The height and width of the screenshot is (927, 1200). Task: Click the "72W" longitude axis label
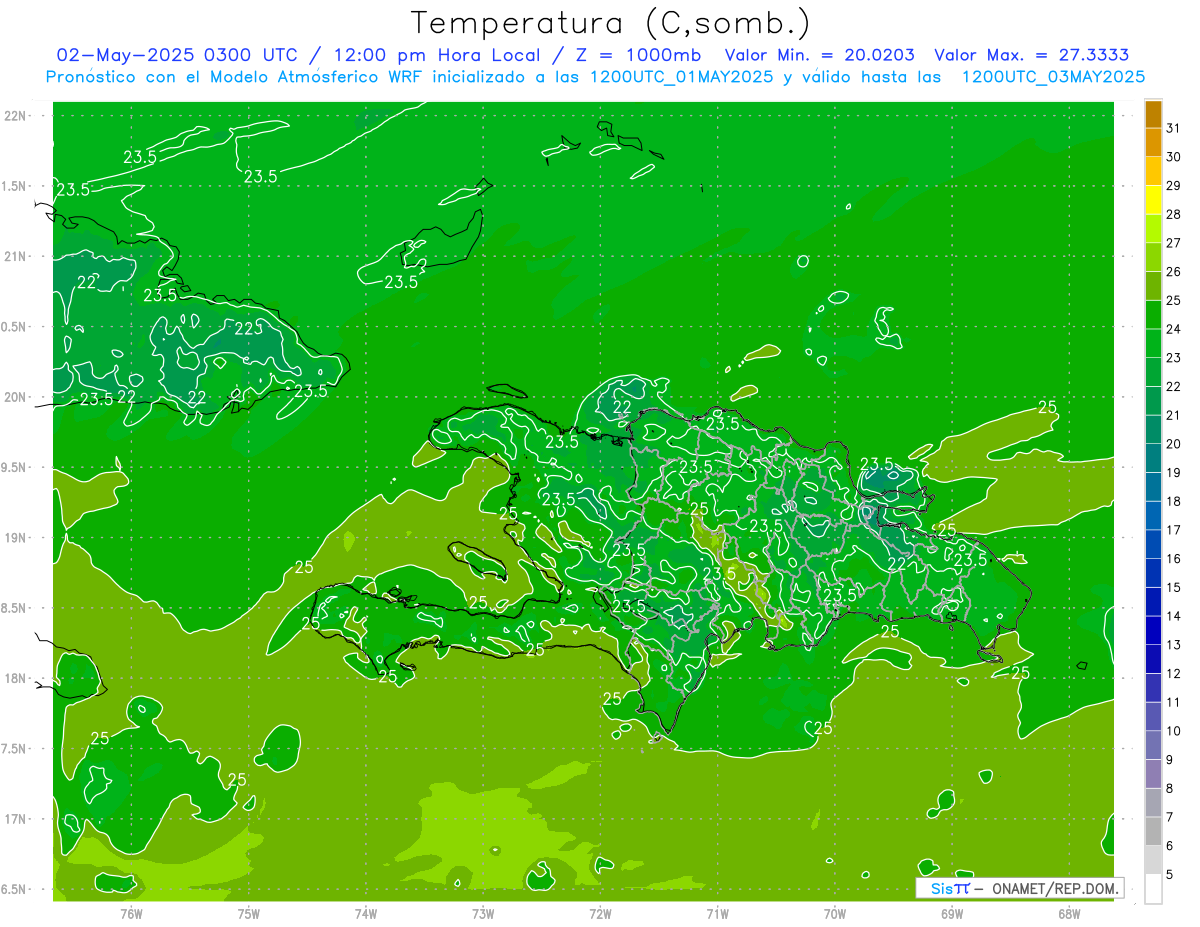(x=600, y=914)
